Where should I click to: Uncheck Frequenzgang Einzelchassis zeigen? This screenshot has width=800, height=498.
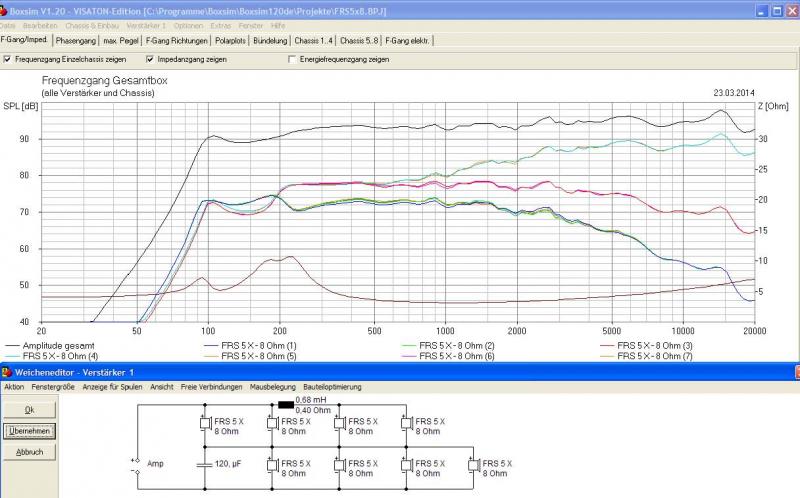tap(8, 60)
